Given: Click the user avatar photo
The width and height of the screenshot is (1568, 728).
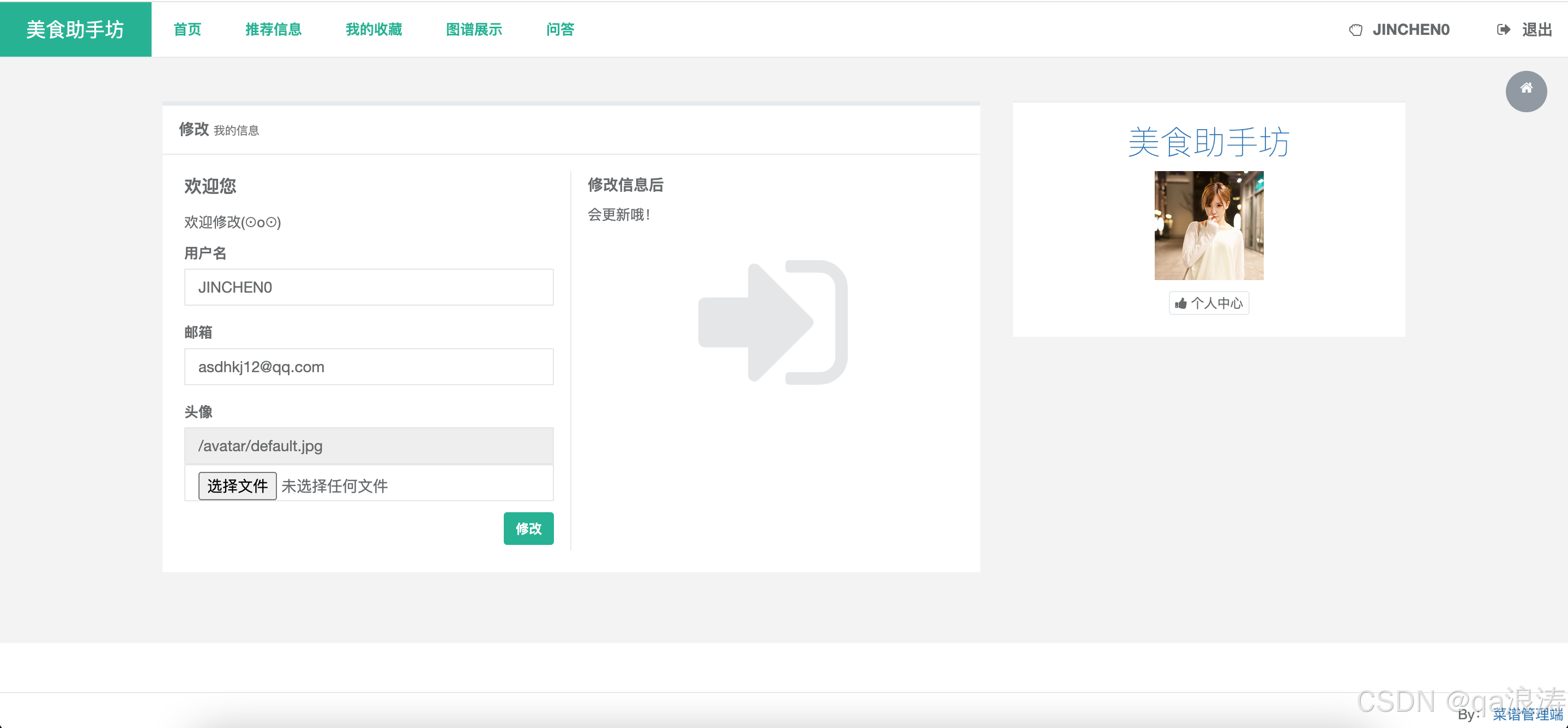Looking at the screenshot, I should point(1209,226).
